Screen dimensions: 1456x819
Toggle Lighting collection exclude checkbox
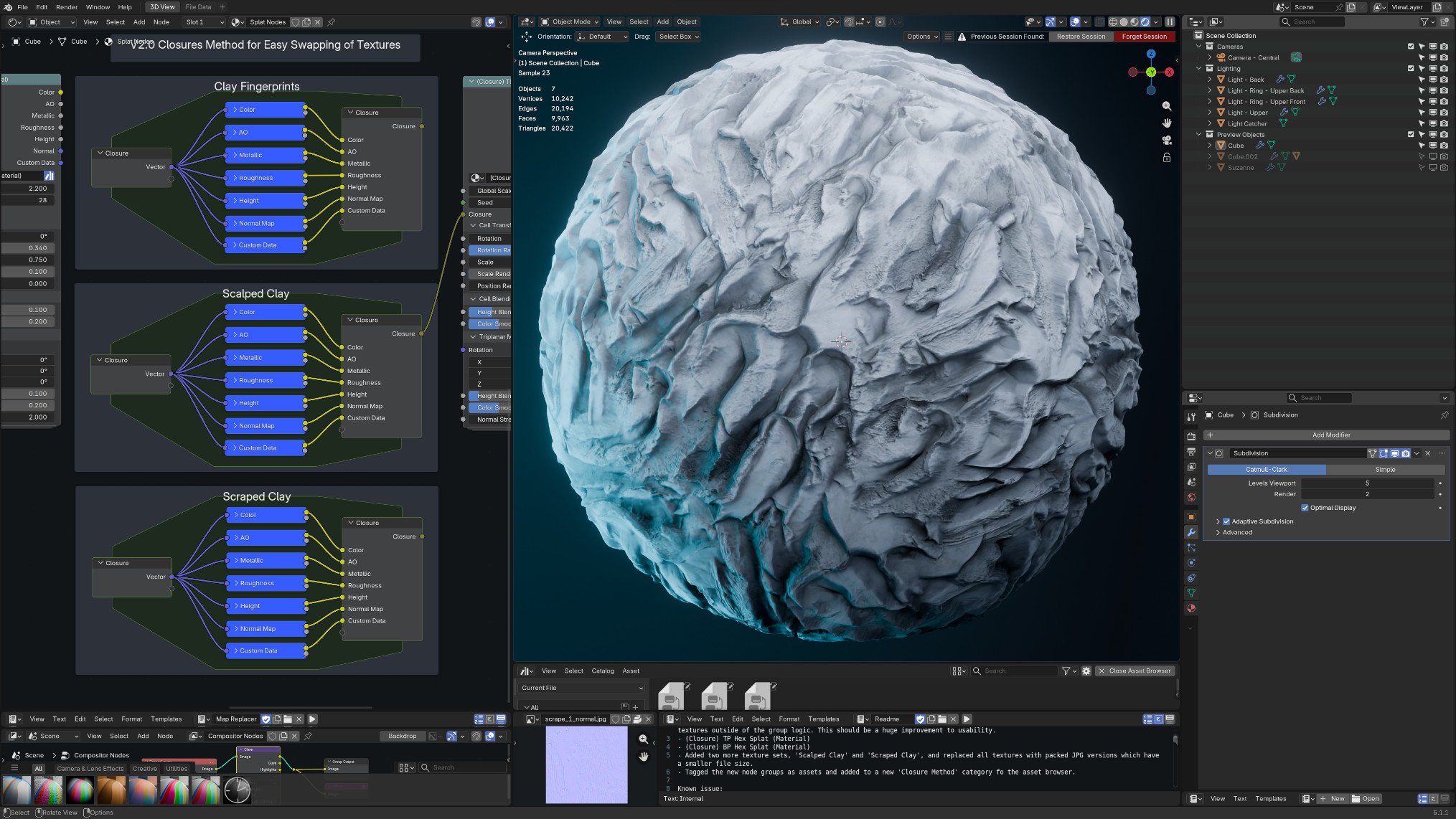pos(1411,69)
